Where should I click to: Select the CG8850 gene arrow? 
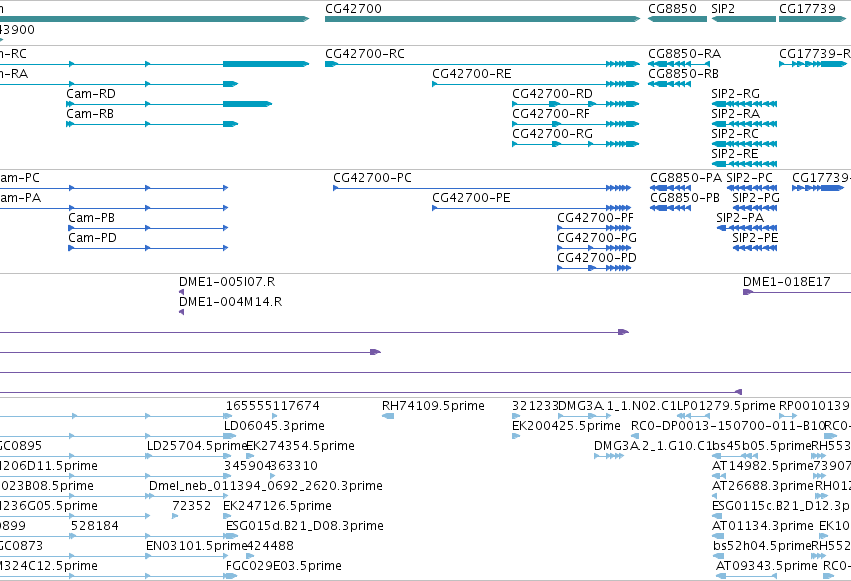click(677, 19)
